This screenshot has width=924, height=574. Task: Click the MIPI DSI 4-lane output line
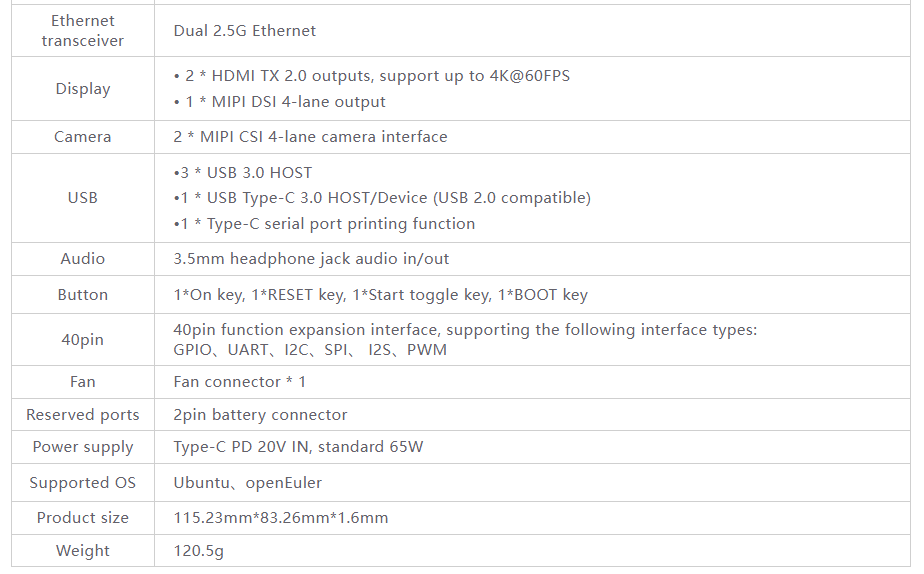279,102
